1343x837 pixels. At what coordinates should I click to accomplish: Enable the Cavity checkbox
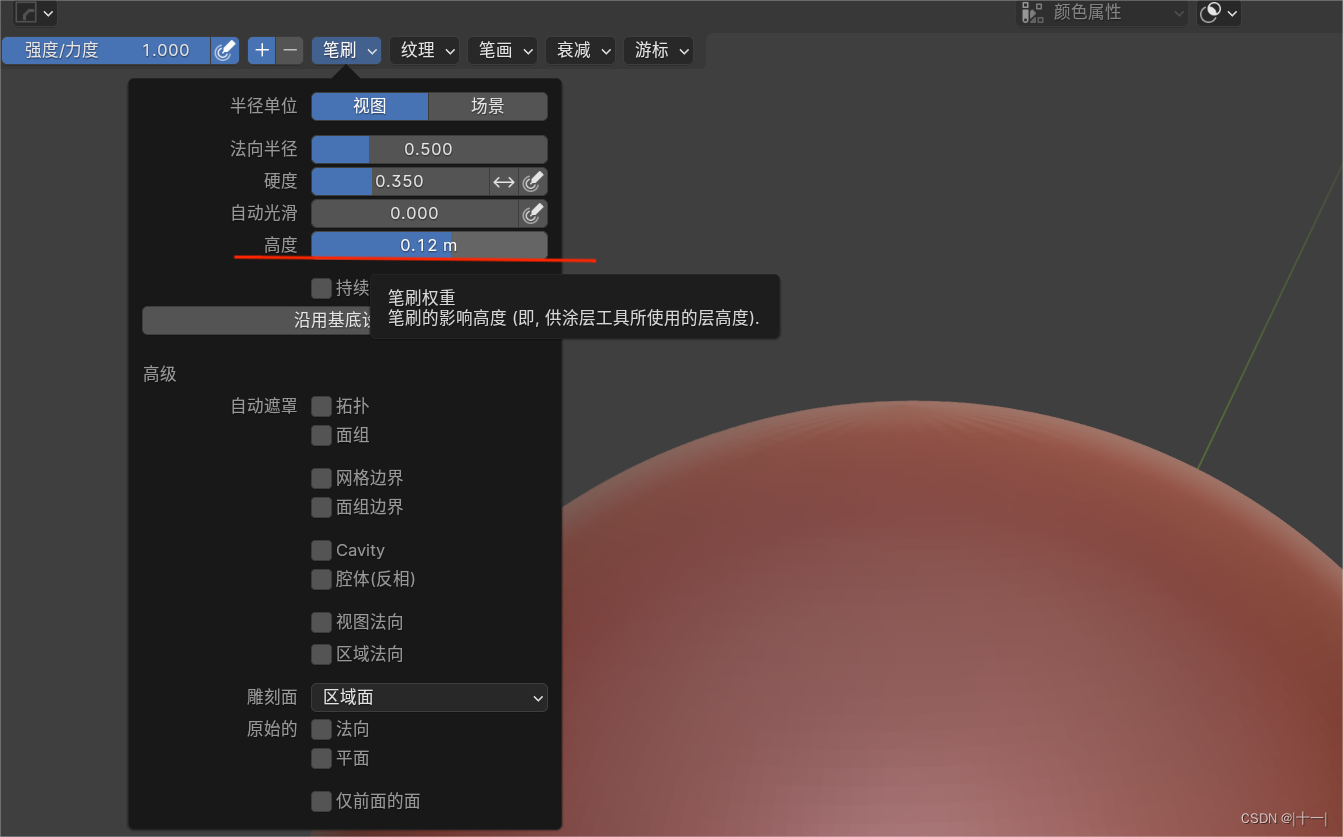point(321,550)
